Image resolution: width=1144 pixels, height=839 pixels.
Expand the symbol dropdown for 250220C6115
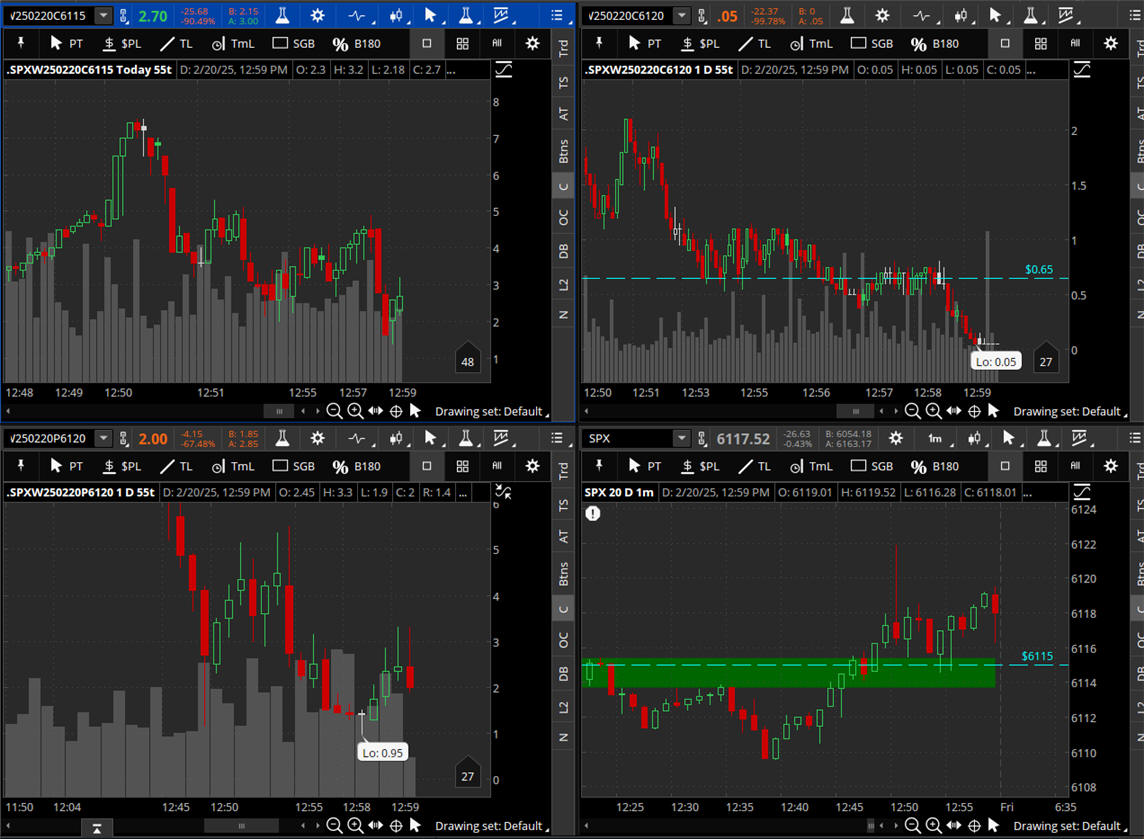103,16
